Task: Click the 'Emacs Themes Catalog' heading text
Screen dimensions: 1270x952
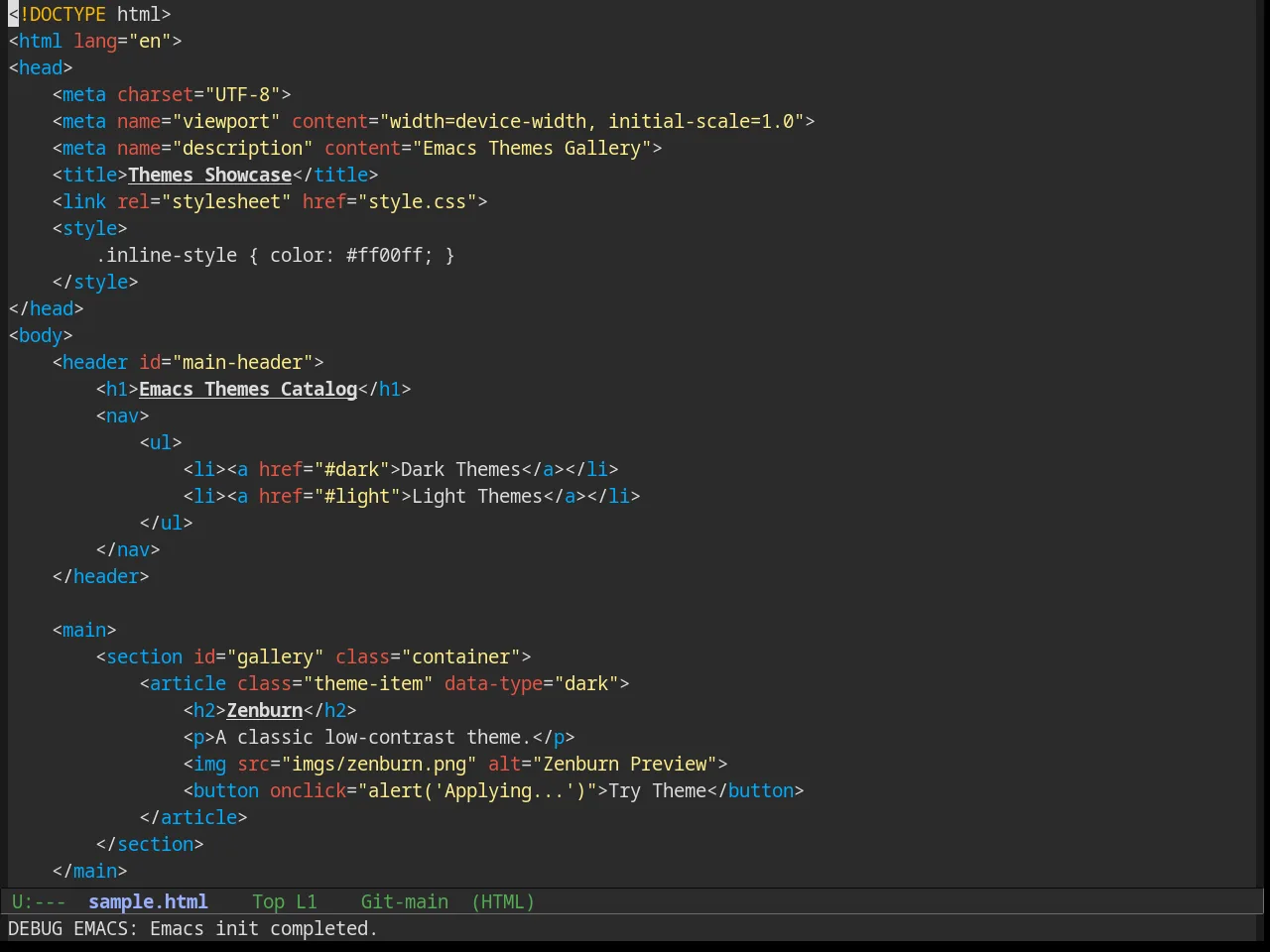Action: (248, 389)
